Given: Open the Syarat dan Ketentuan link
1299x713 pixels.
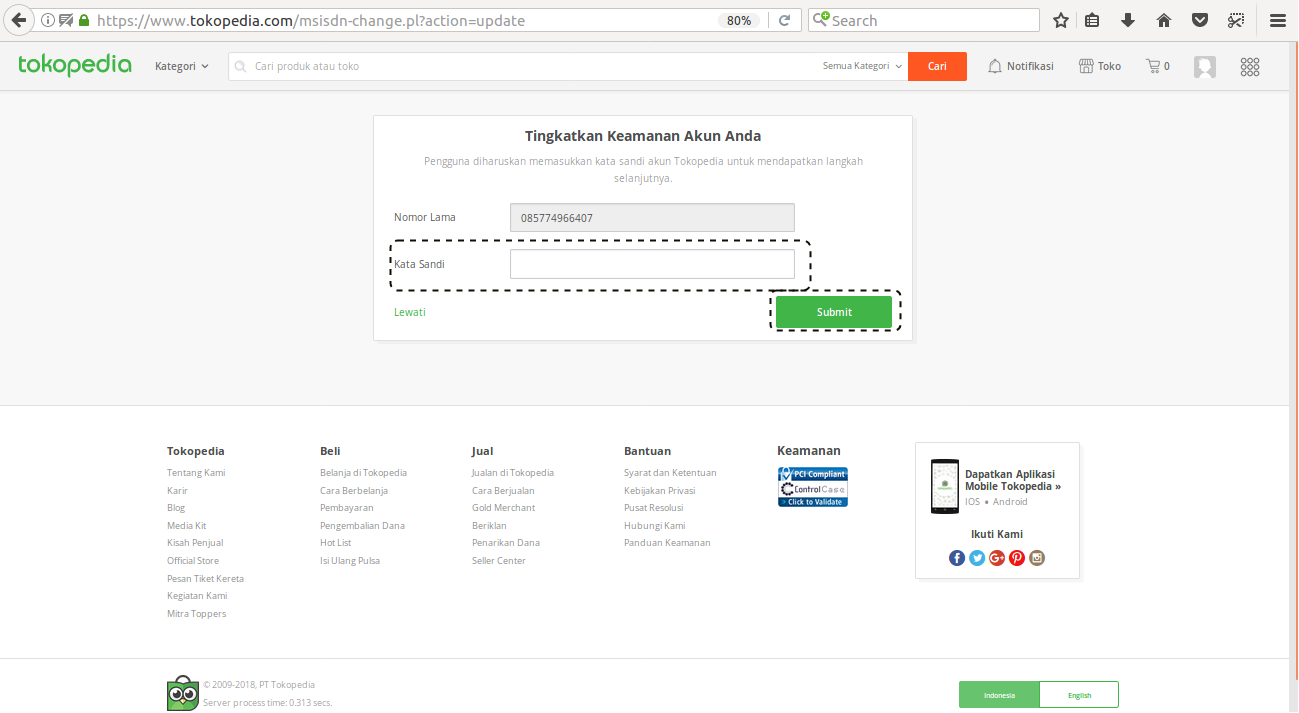Looking at the screenshot, I should (x=670, y=473).
